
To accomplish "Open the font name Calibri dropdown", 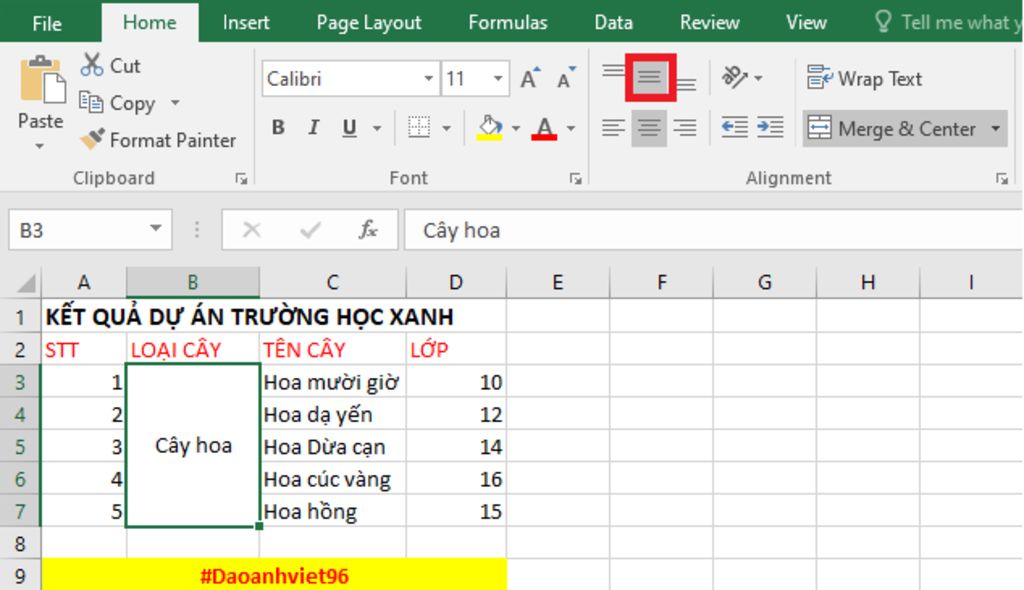I will pos(428,78).
